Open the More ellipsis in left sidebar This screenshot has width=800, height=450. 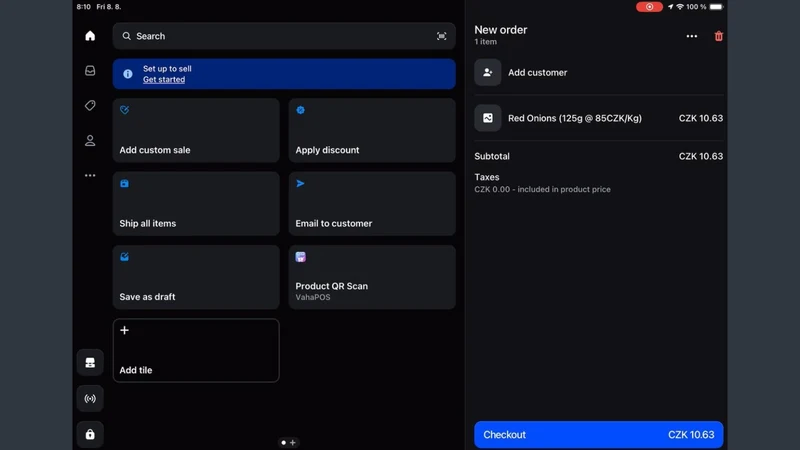(x=90, y=175)
